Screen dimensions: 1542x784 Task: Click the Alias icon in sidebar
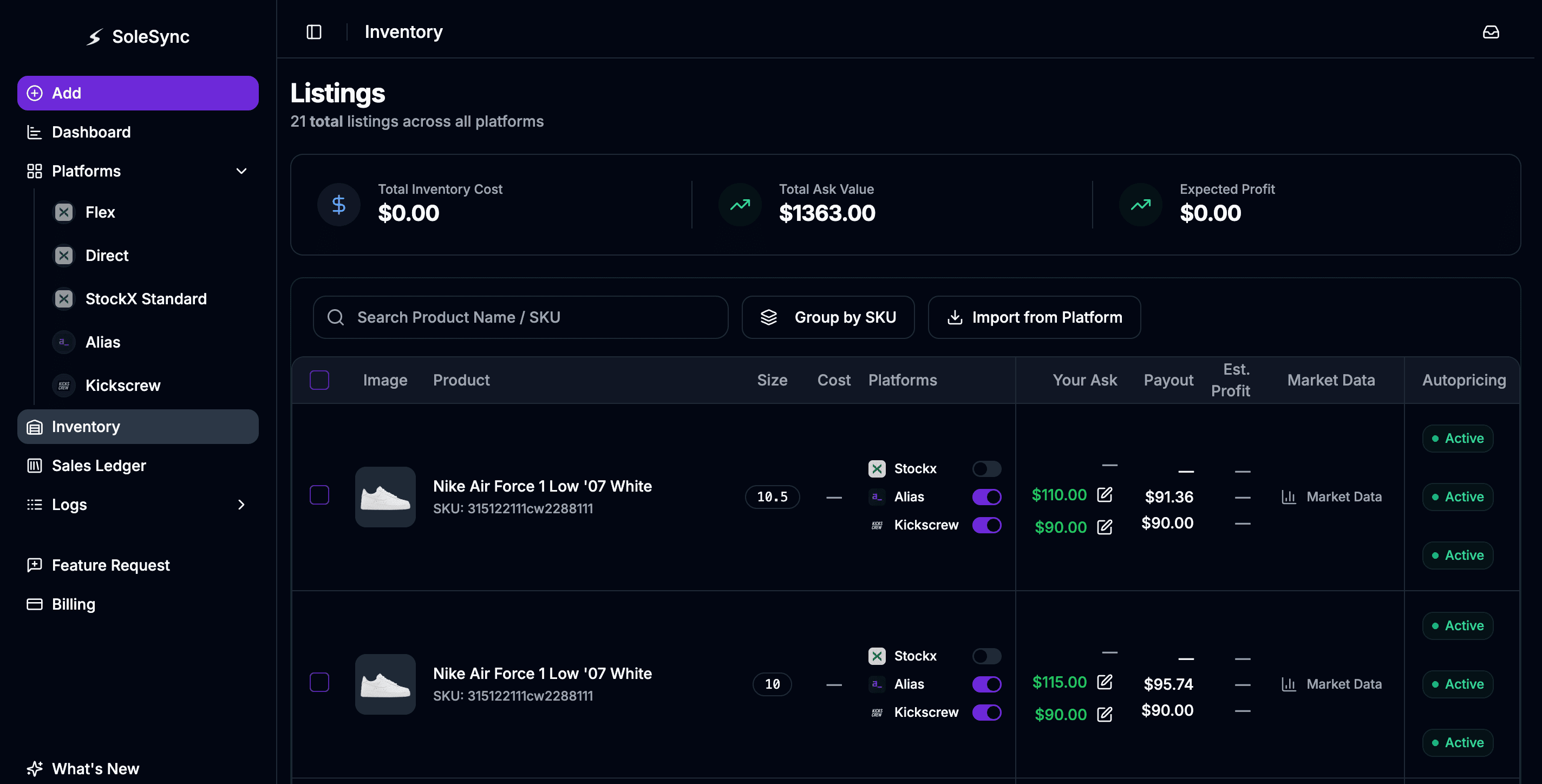(64, 342)
